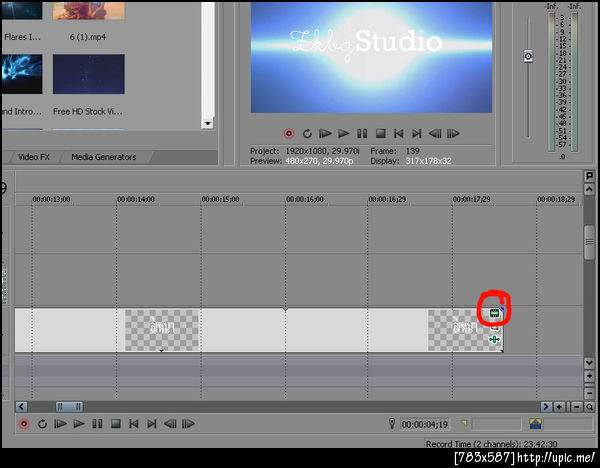Viewport: 600px width, 468px height.
Task: Step to next frame in the timeline transport
Action: pos(188,424)
